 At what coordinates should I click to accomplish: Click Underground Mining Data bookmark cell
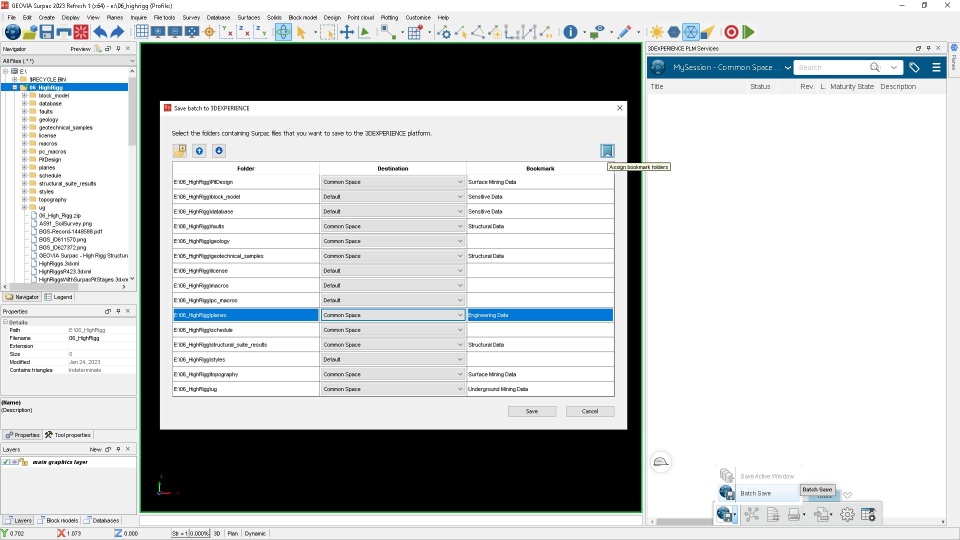click(539, 389)
